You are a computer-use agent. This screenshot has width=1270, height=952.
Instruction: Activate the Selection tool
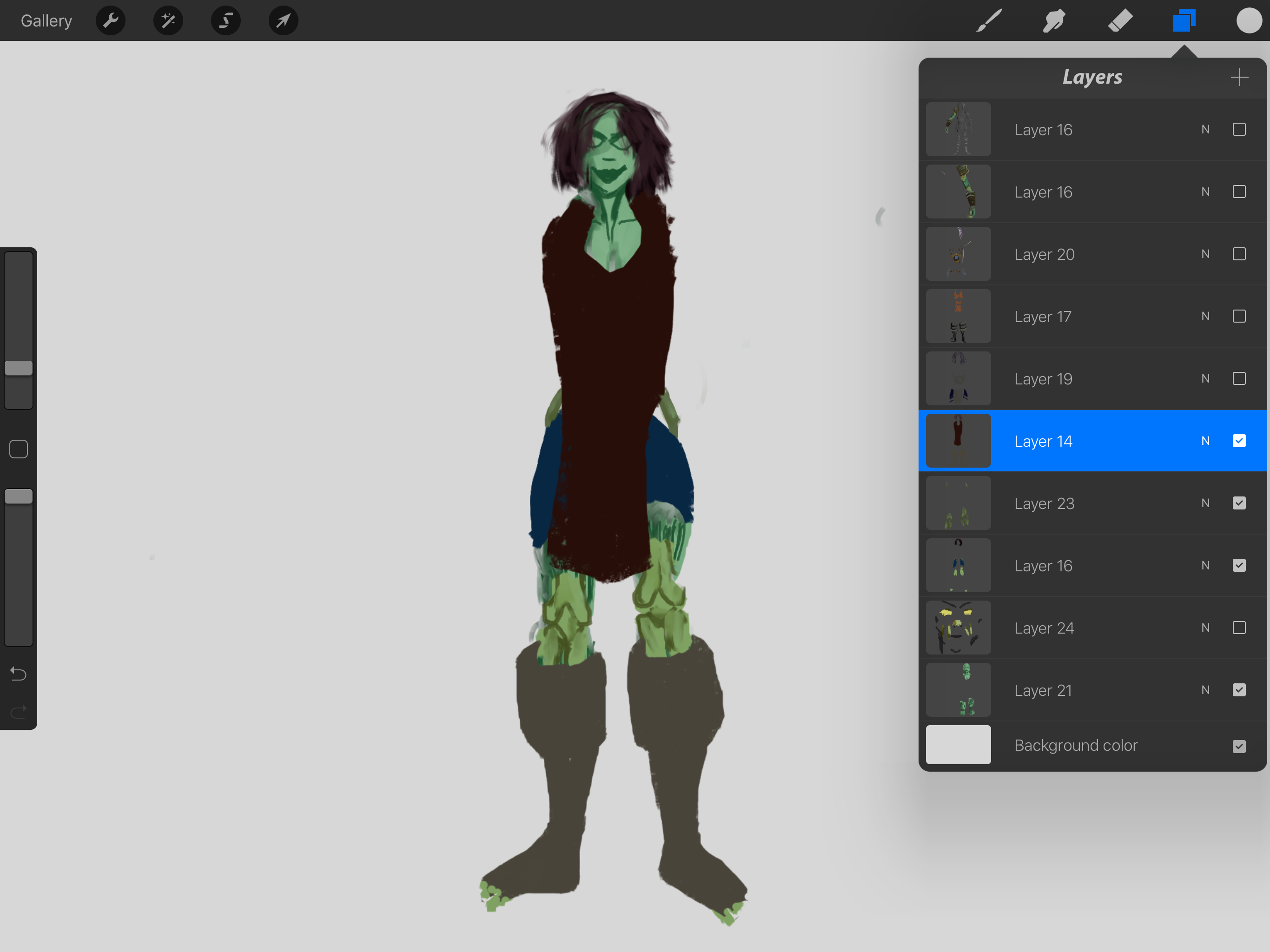(225, 20)
